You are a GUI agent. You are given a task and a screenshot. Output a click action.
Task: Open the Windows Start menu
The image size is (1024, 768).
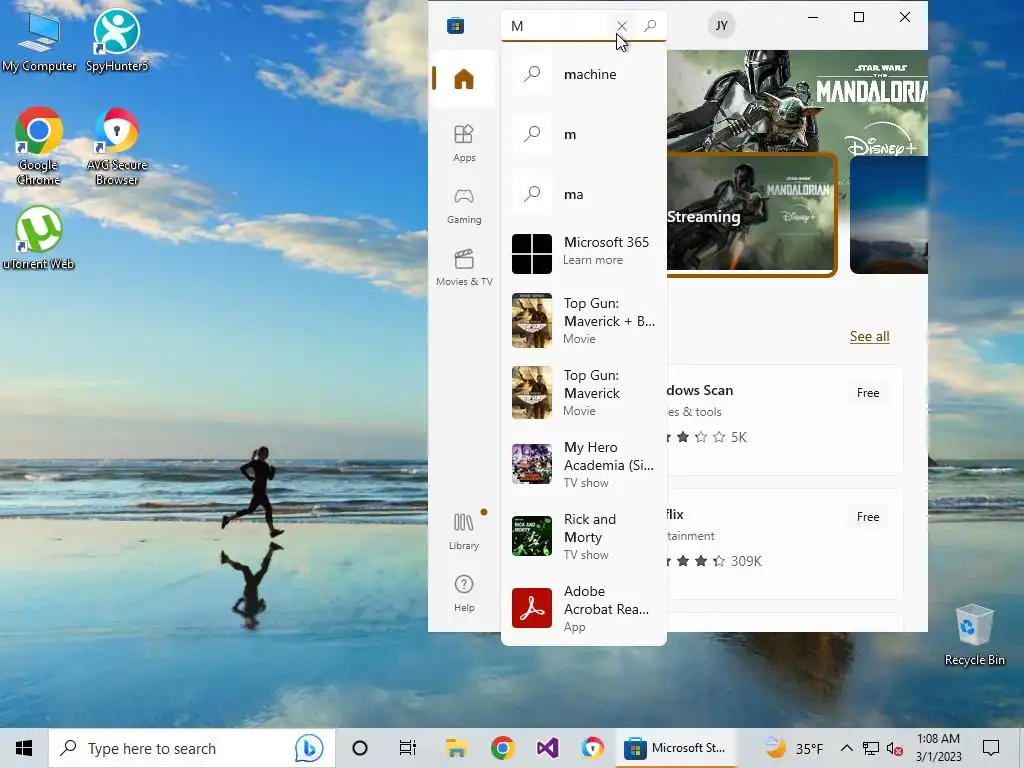24,748
